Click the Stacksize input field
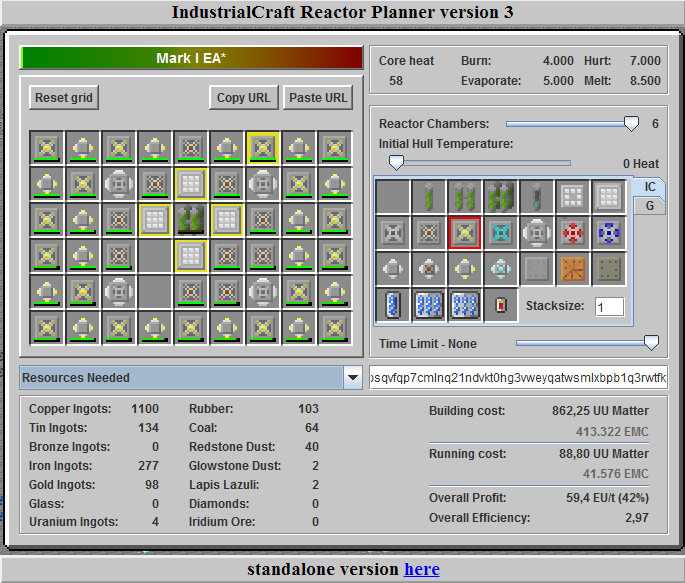This screenshot has height=583, width=685. click(x=609, y=307)
